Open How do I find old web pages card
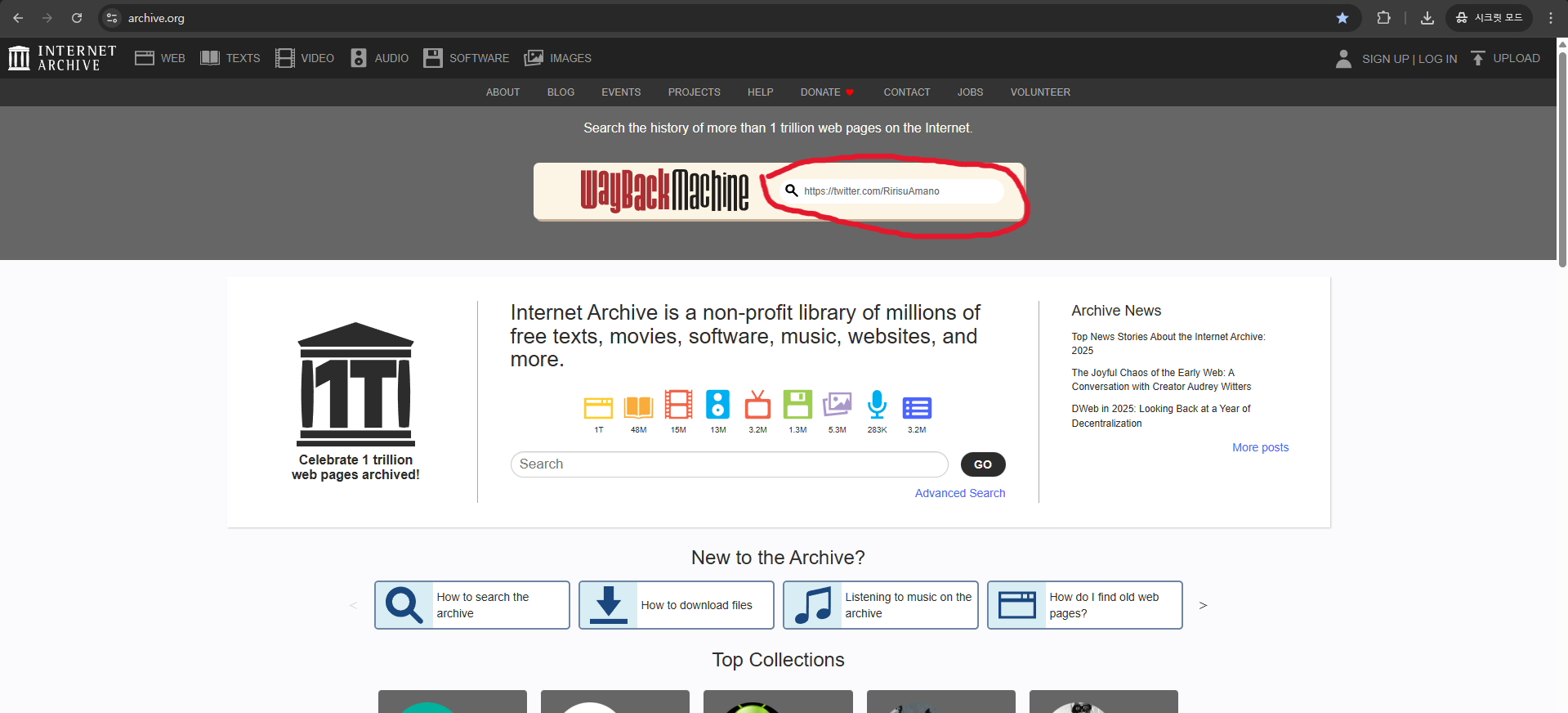 pos(1084,605)
